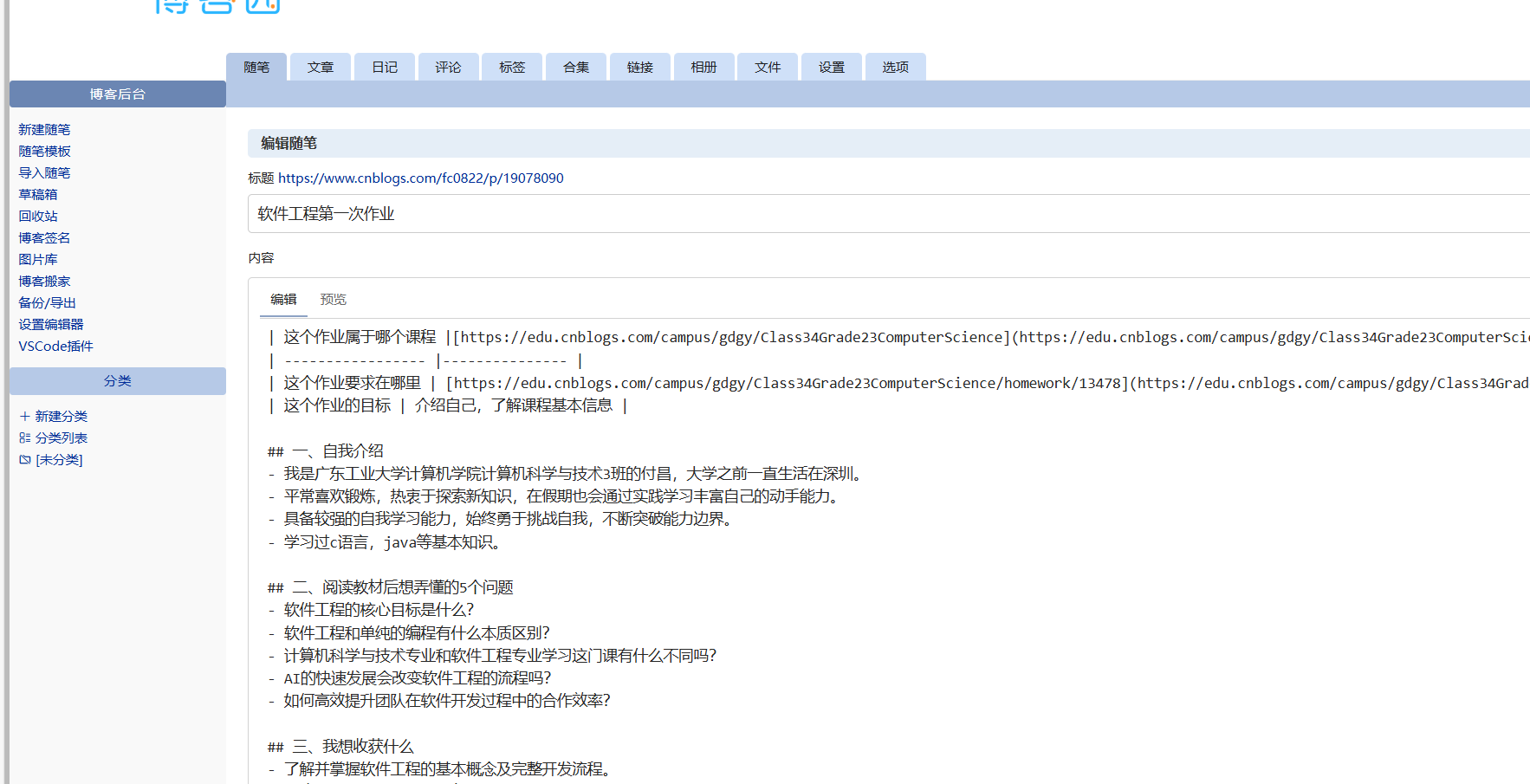Select the [未分类] category
The width and height of the screenshot is (1530, 784).
tap(59, 459)
